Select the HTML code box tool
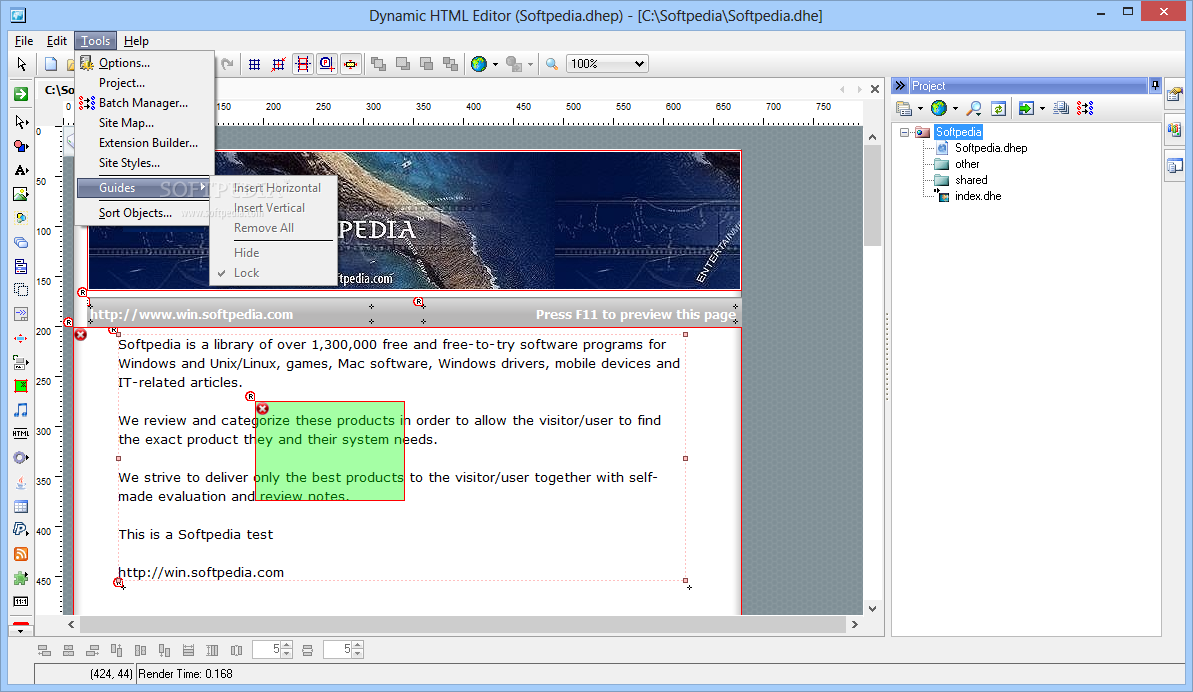The width and height of the screenshot is (1193, 692). pyautogui.click(x=21, y=434)
